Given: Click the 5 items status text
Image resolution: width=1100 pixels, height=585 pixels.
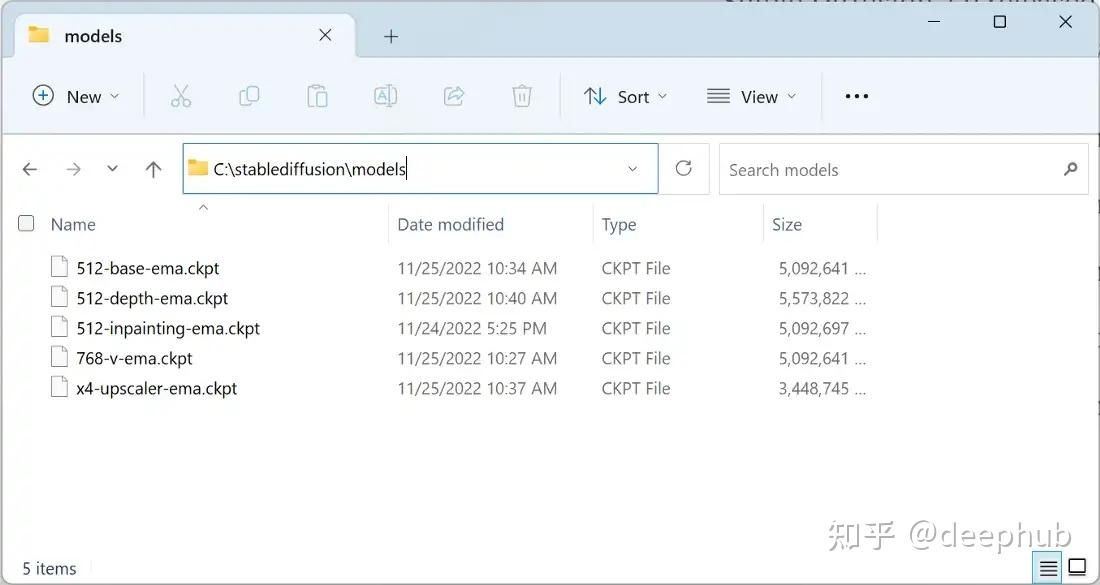Looking at the screenshot, I should 49,568.
